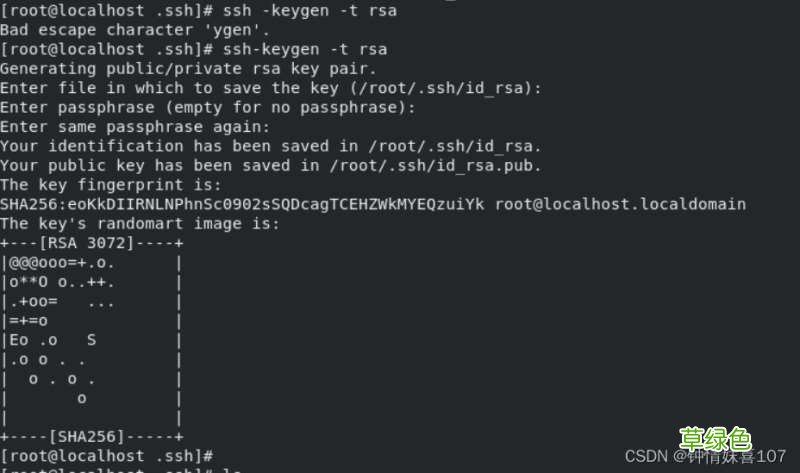Click the empty prompt line below the randomart

click(x=108, y=455)
